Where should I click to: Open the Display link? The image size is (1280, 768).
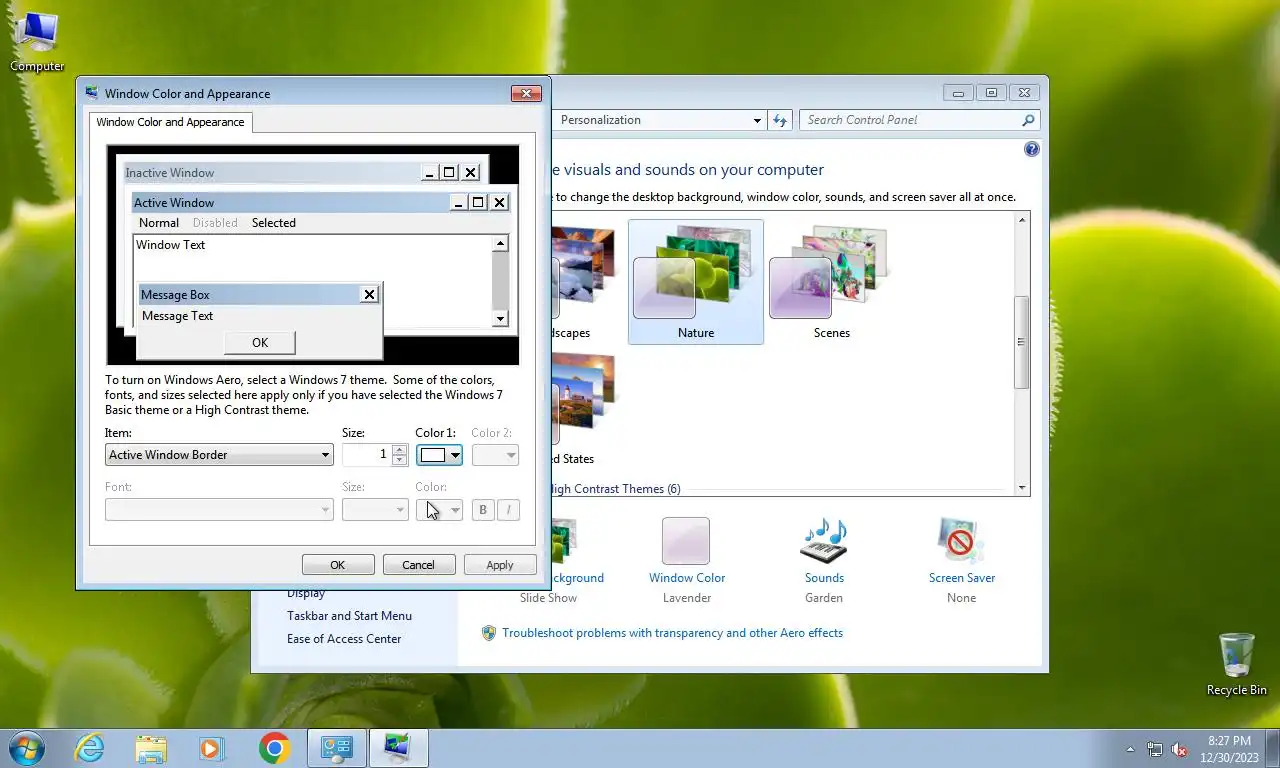point(306,594)
